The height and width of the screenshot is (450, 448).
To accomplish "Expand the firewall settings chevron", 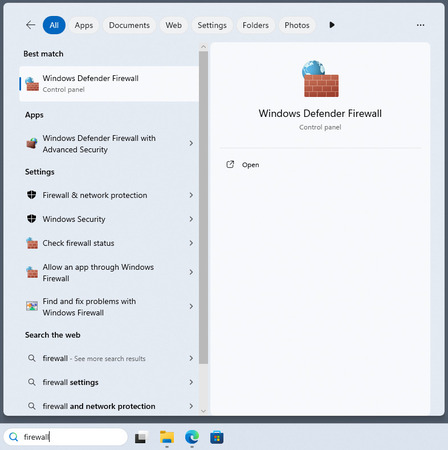I will [191, 382].
